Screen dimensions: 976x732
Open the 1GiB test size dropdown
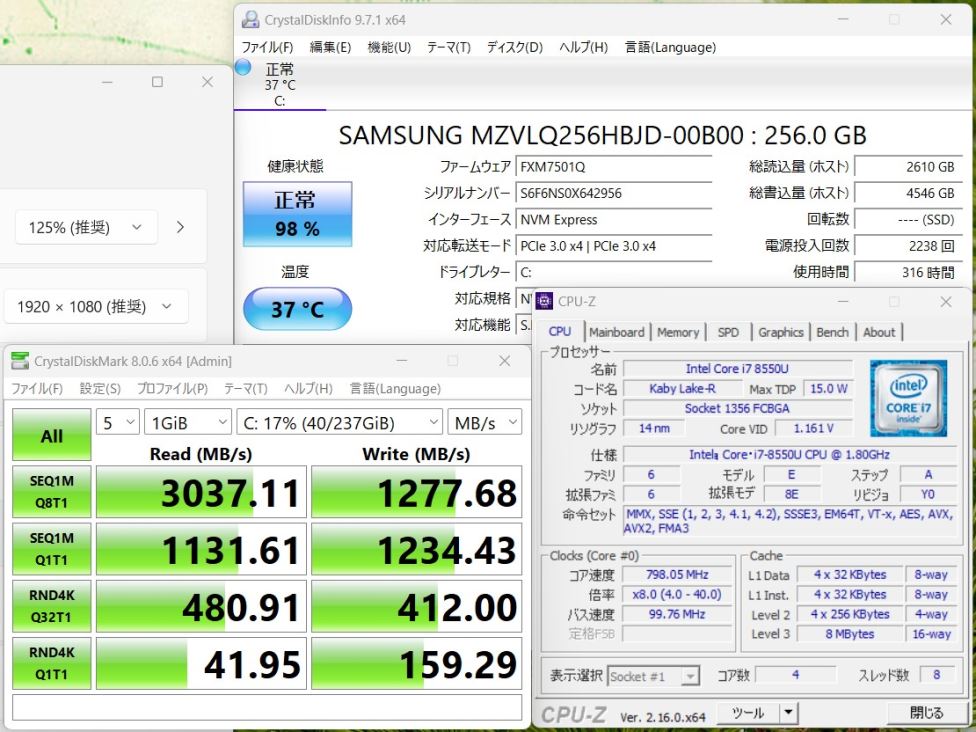[x=187, y=423]
